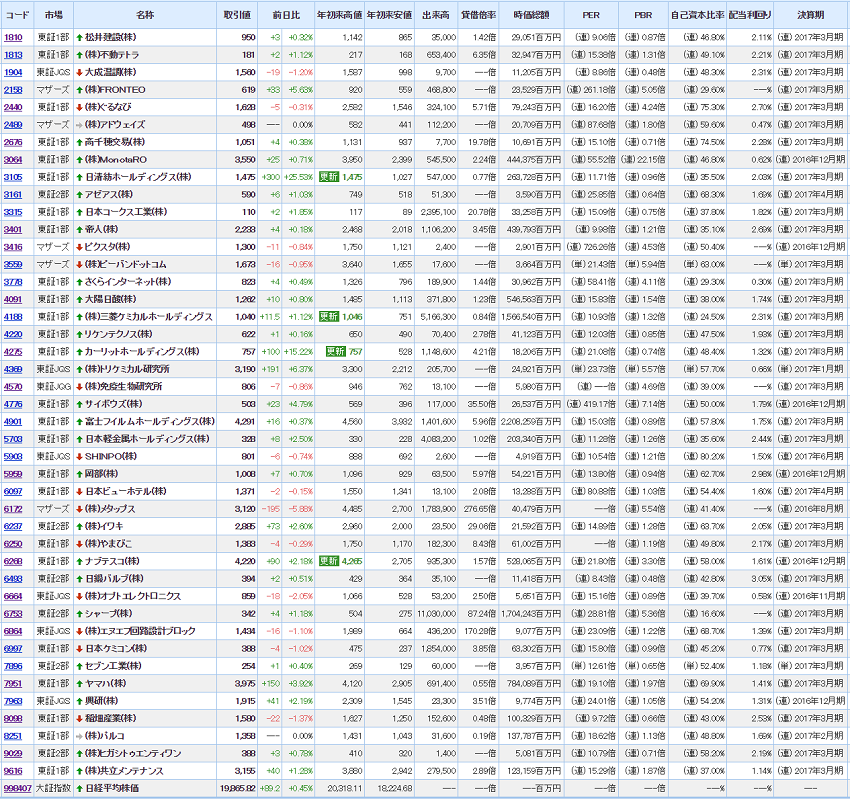Screen dimensions: 850x800
Task: Select the company name 富士フイルムホールディングス(株)
Action: coord(150,422)
